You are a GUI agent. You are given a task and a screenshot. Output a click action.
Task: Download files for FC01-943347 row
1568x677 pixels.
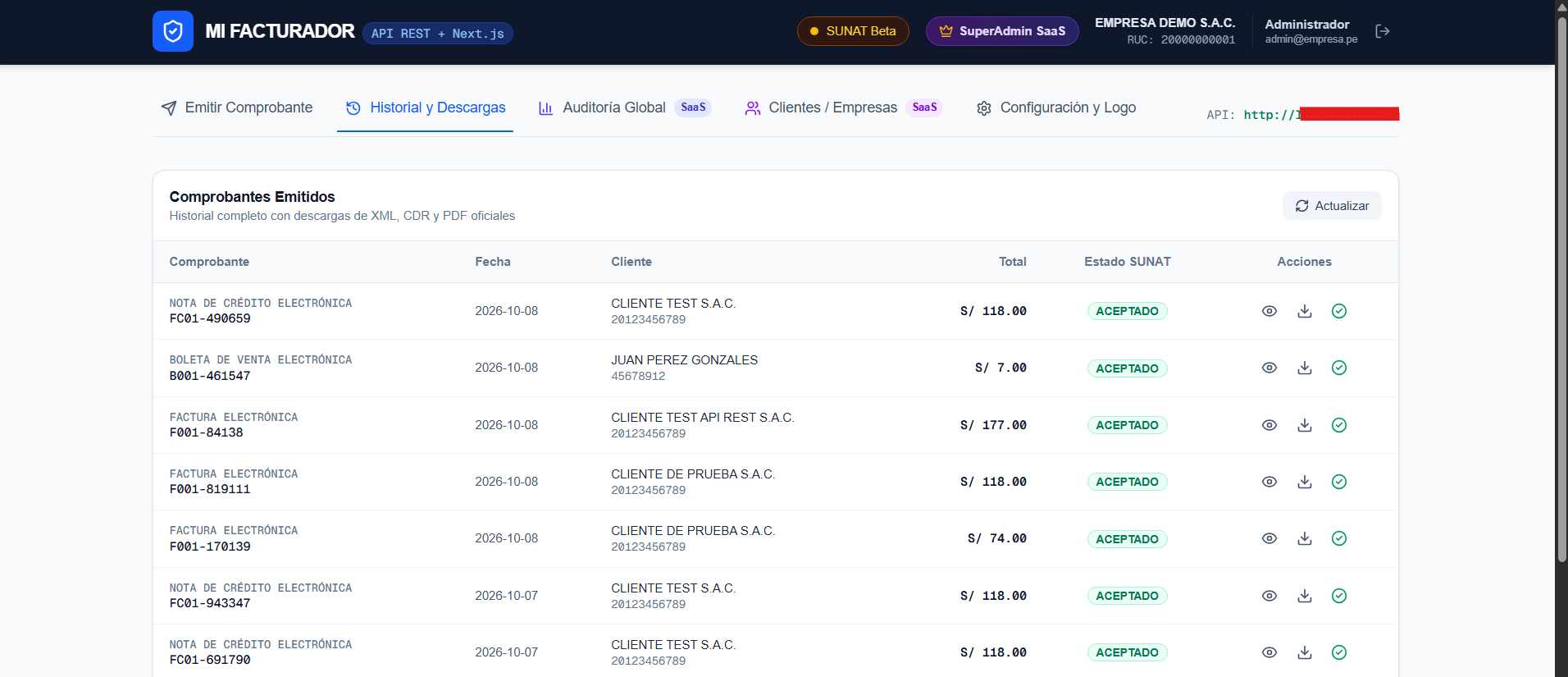coord(1305,596)
